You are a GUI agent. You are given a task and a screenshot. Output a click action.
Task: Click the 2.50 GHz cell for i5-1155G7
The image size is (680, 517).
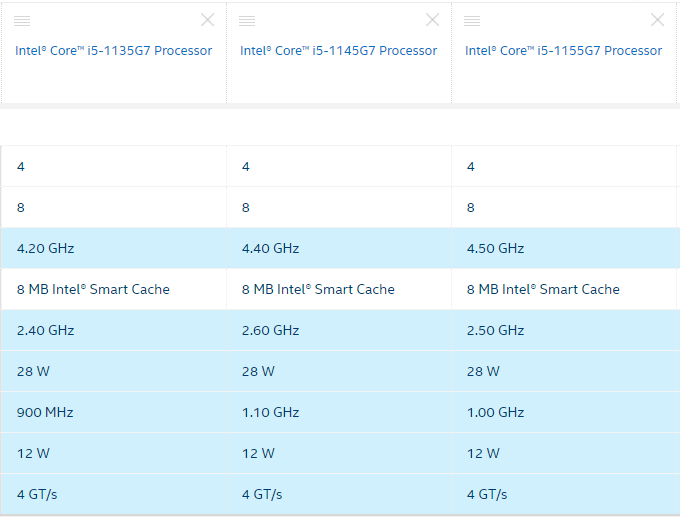(x=564, y=330)
